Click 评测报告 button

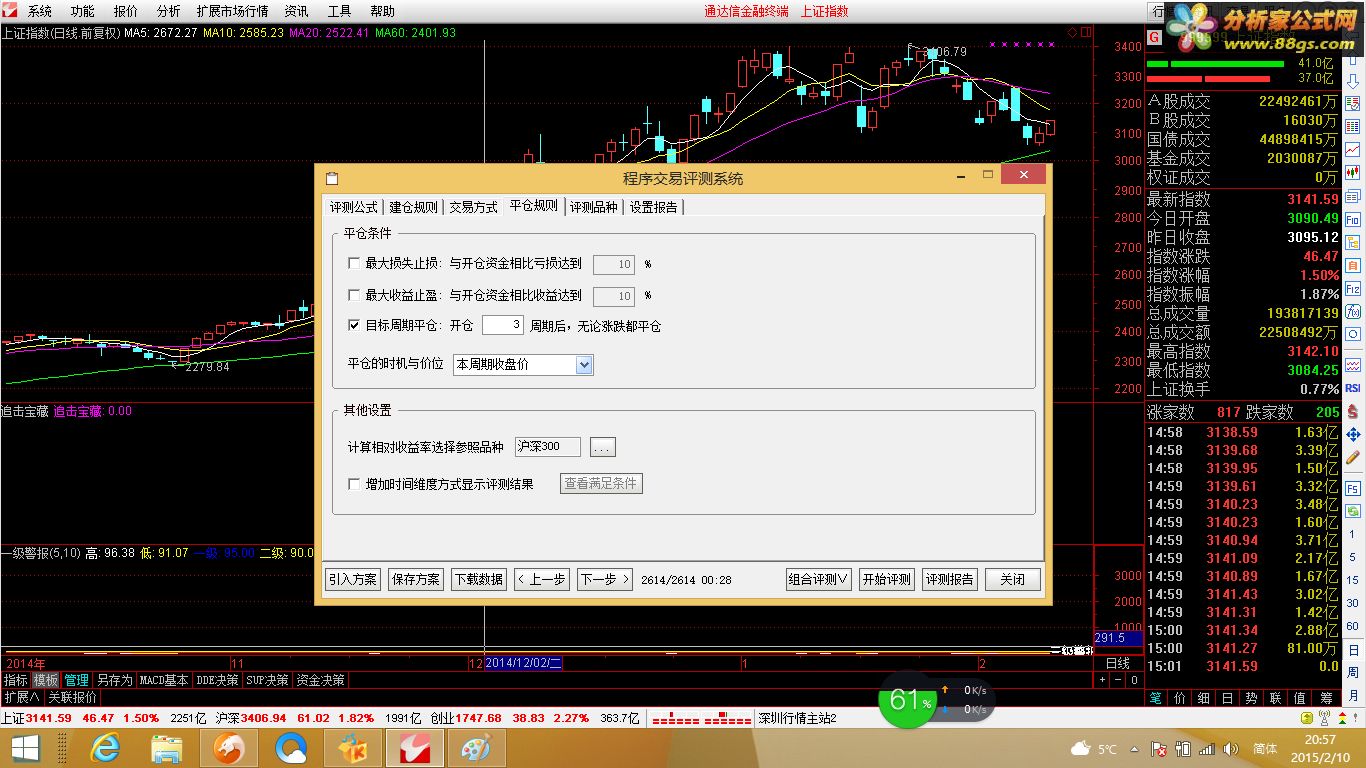(x=950, y=579)
